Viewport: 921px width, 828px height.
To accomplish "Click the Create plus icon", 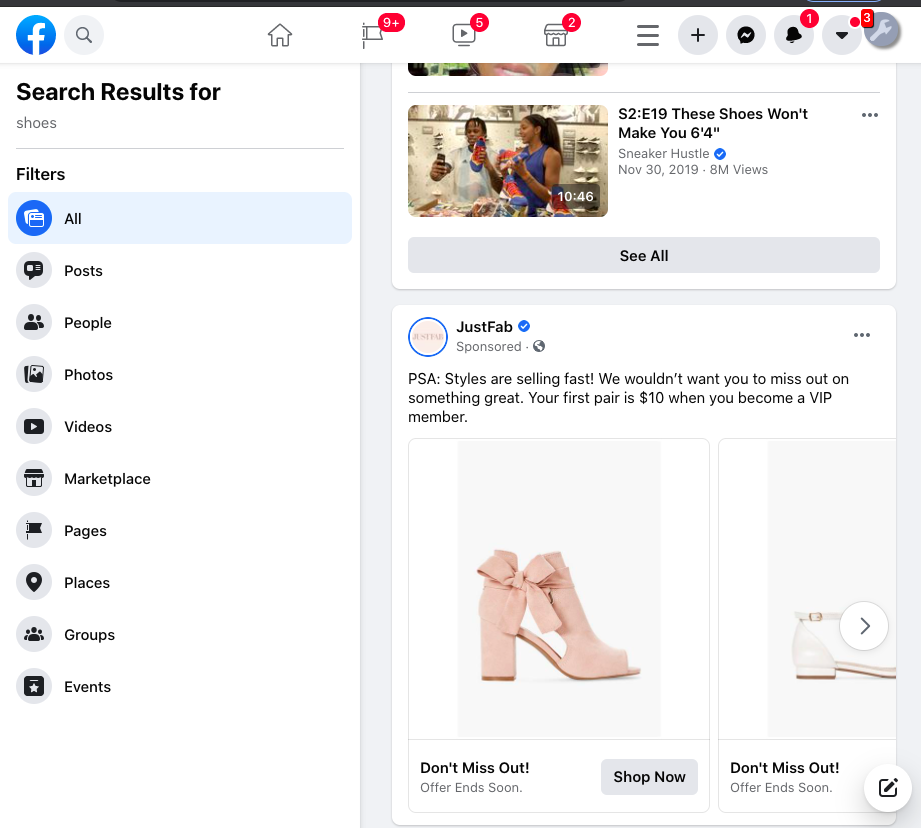I will pyautogui.click(x=697, y=34).
